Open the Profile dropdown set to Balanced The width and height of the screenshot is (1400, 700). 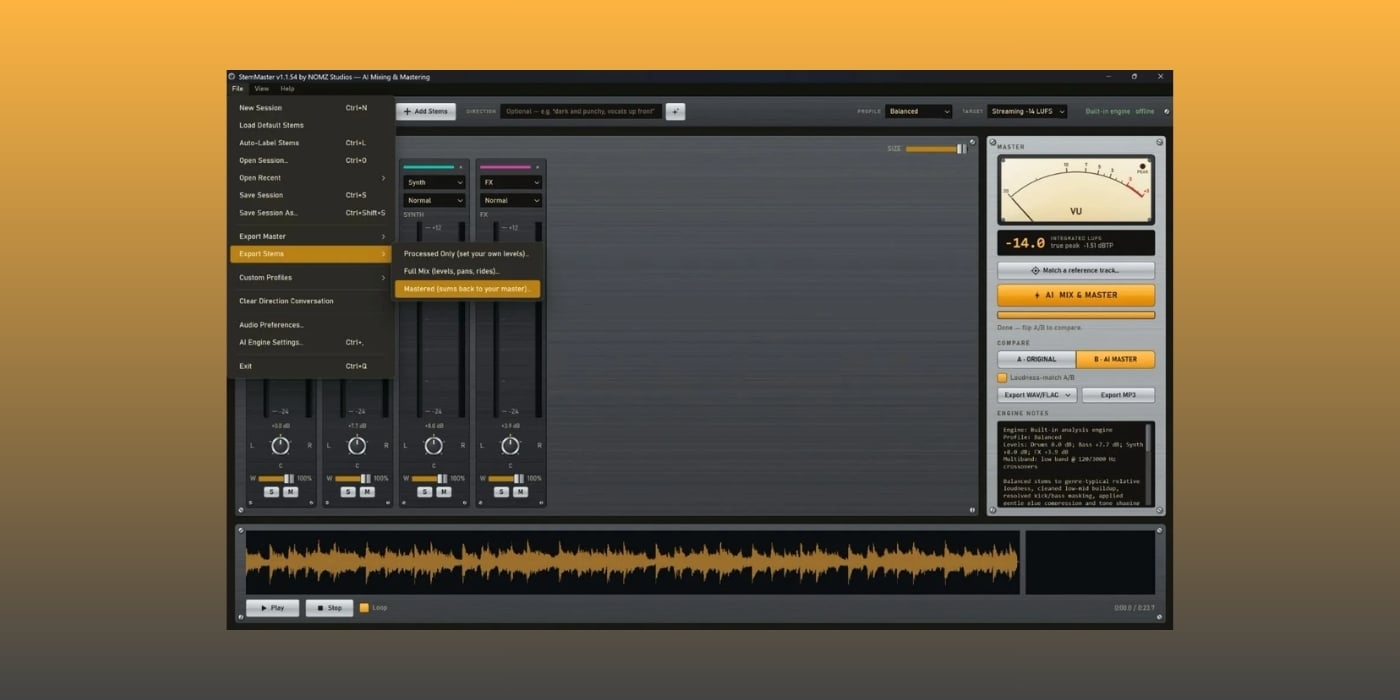click(918, 111)
